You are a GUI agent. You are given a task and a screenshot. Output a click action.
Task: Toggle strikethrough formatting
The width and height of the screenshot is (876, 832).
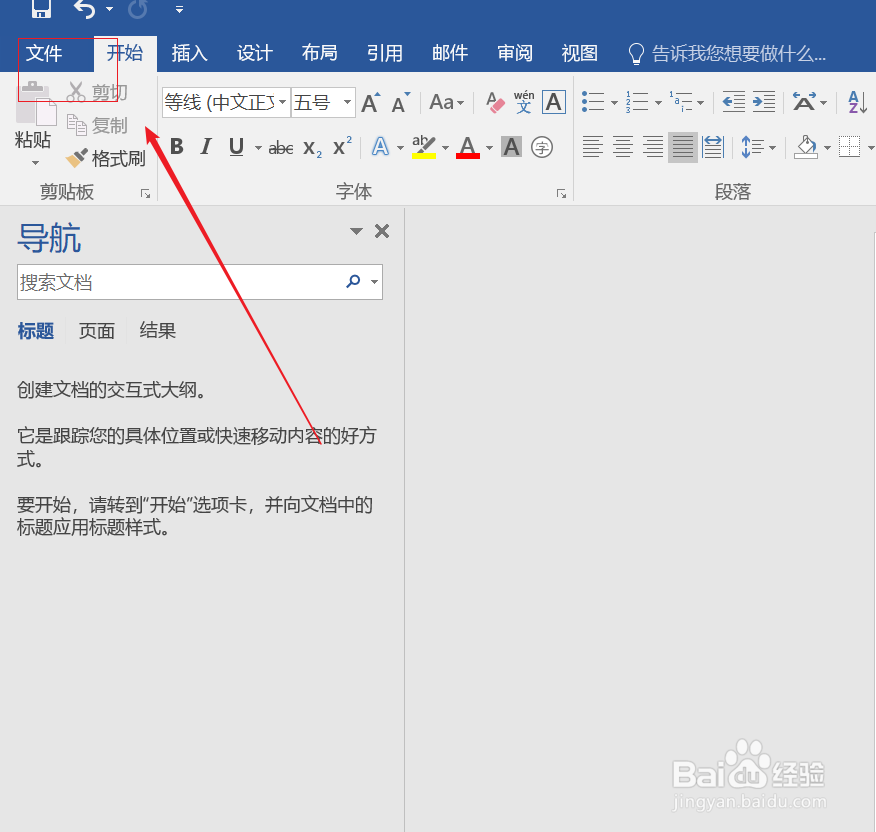click(x=281, y=148)
